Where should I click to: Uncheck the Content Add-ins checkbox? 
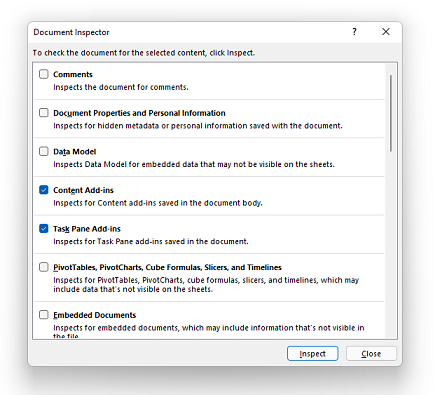click(44, 190)
